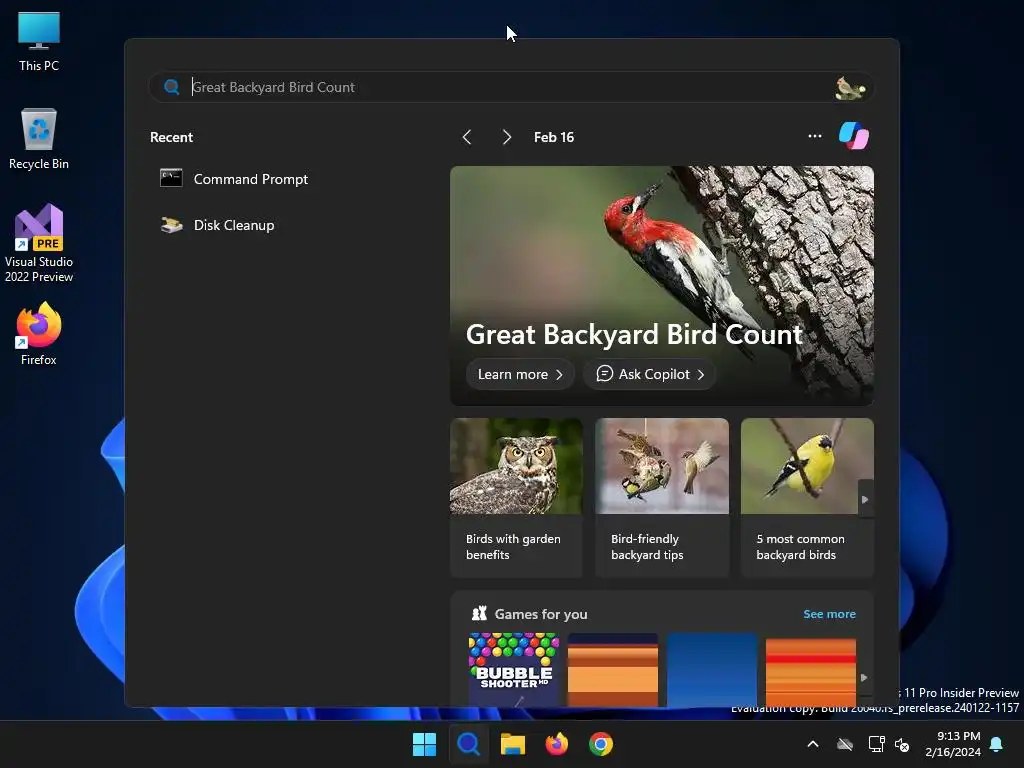
Task: Open Bird-friendly backyard tips card
Action: click(x=662, y=498)
